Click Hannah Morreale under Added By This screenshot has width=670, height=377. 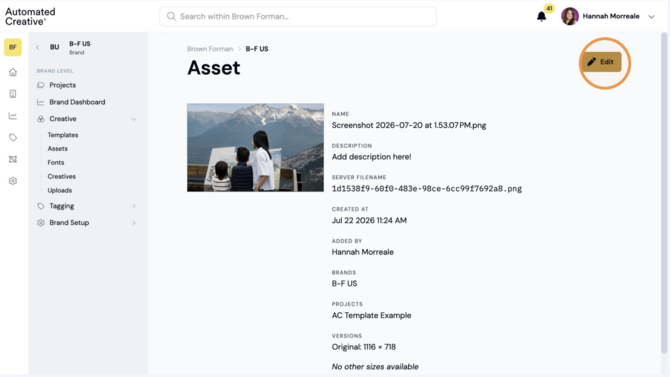tap(362, 252)
